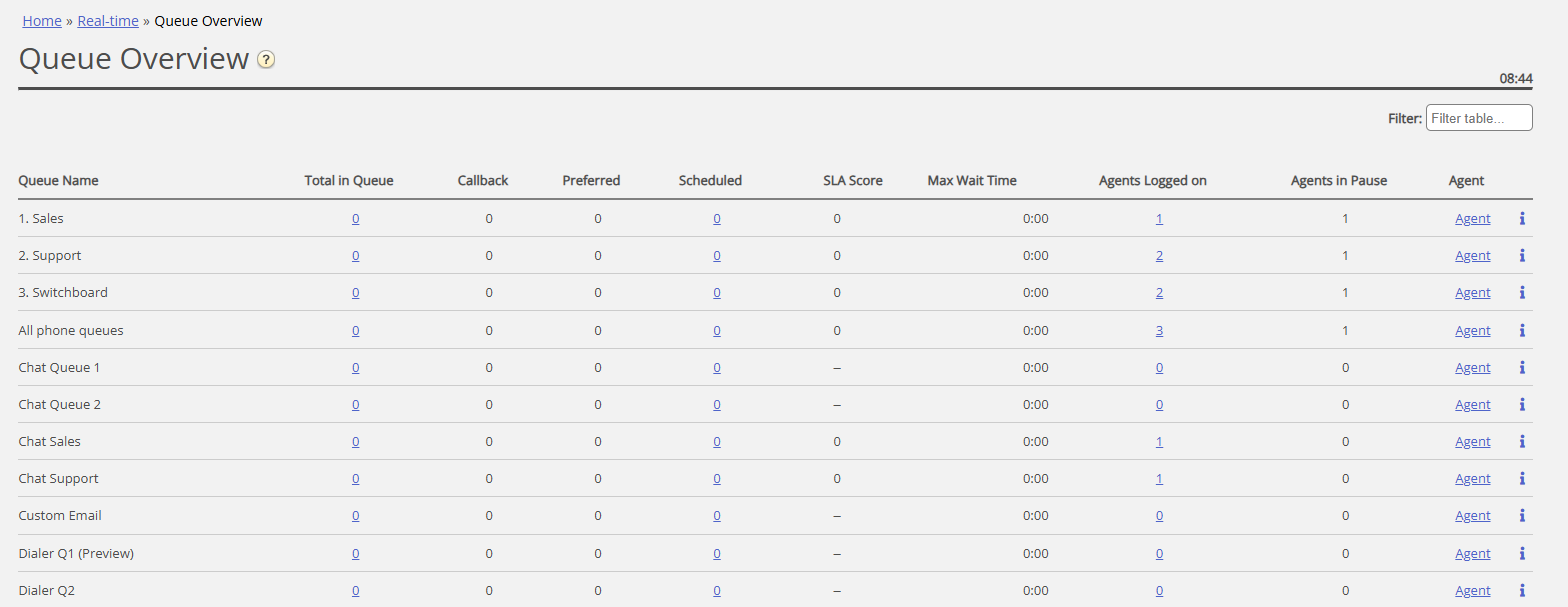Viewport: 1568px width, 607px height.
Task: Click Agents Logged on count for All phone queues
Action: pos(1159,331)
